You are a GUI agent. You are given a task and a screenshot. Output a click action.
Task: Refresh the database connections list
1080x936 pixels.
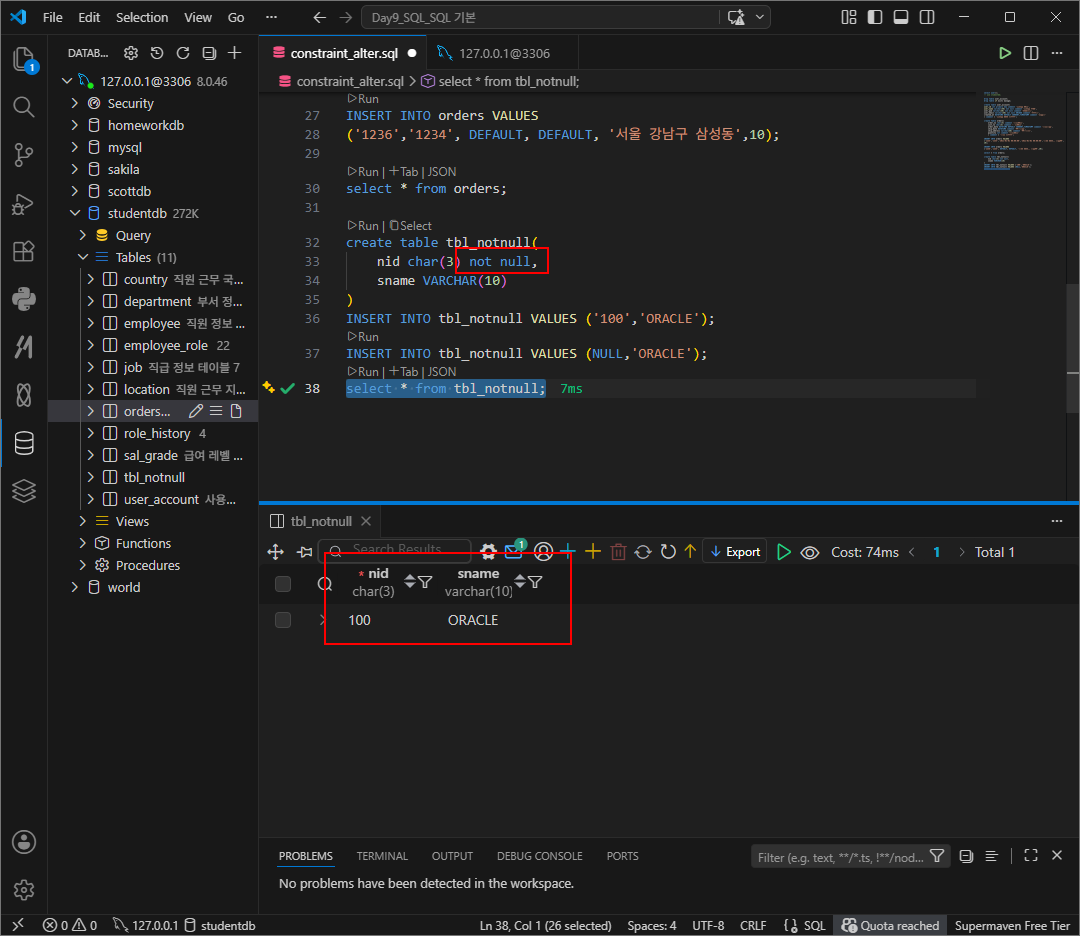[x=183, y=53]
